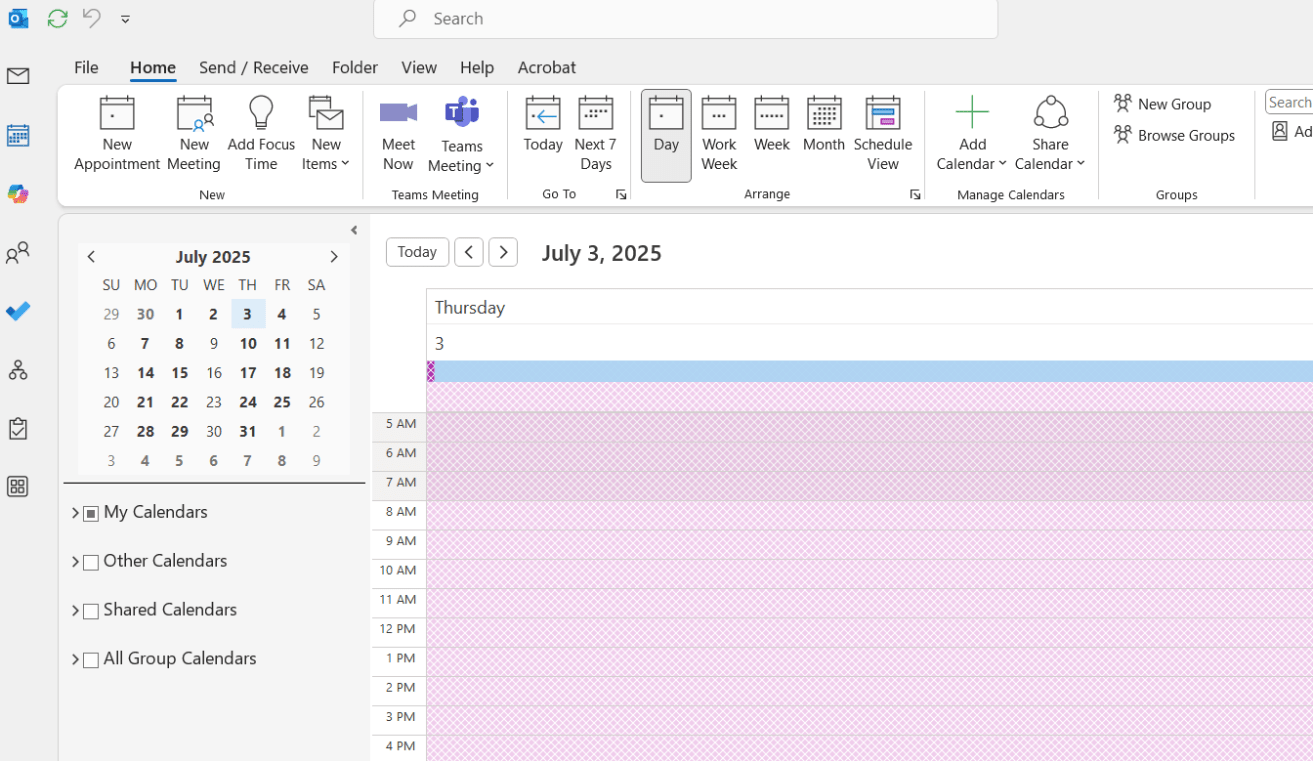Open Customize Quick Access Toolbar dropdown
The image size is (1313, 761).
pyautogui.click(x=125, y=19)
